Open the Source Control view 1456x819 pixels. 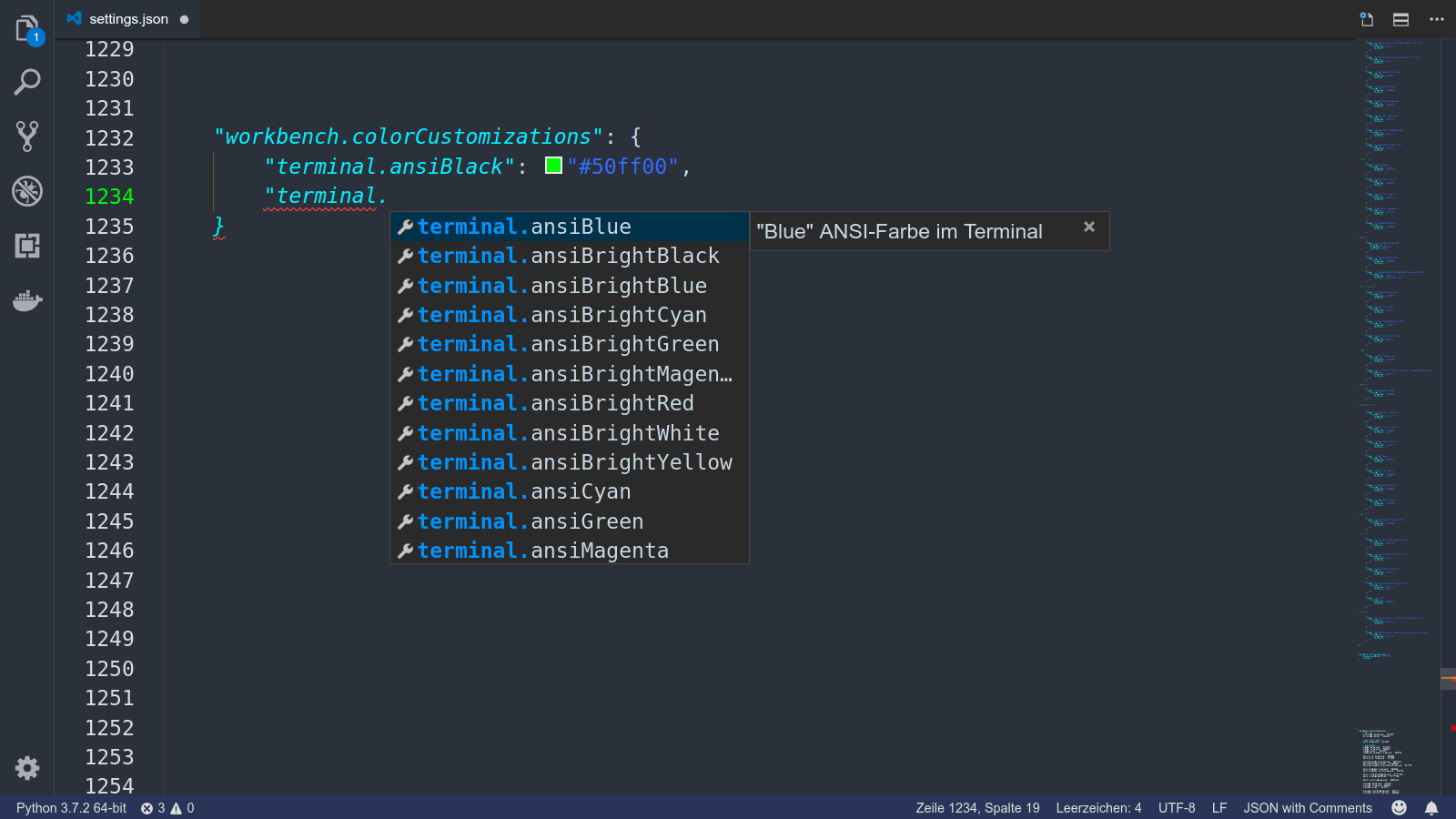(x=27, y=136)
